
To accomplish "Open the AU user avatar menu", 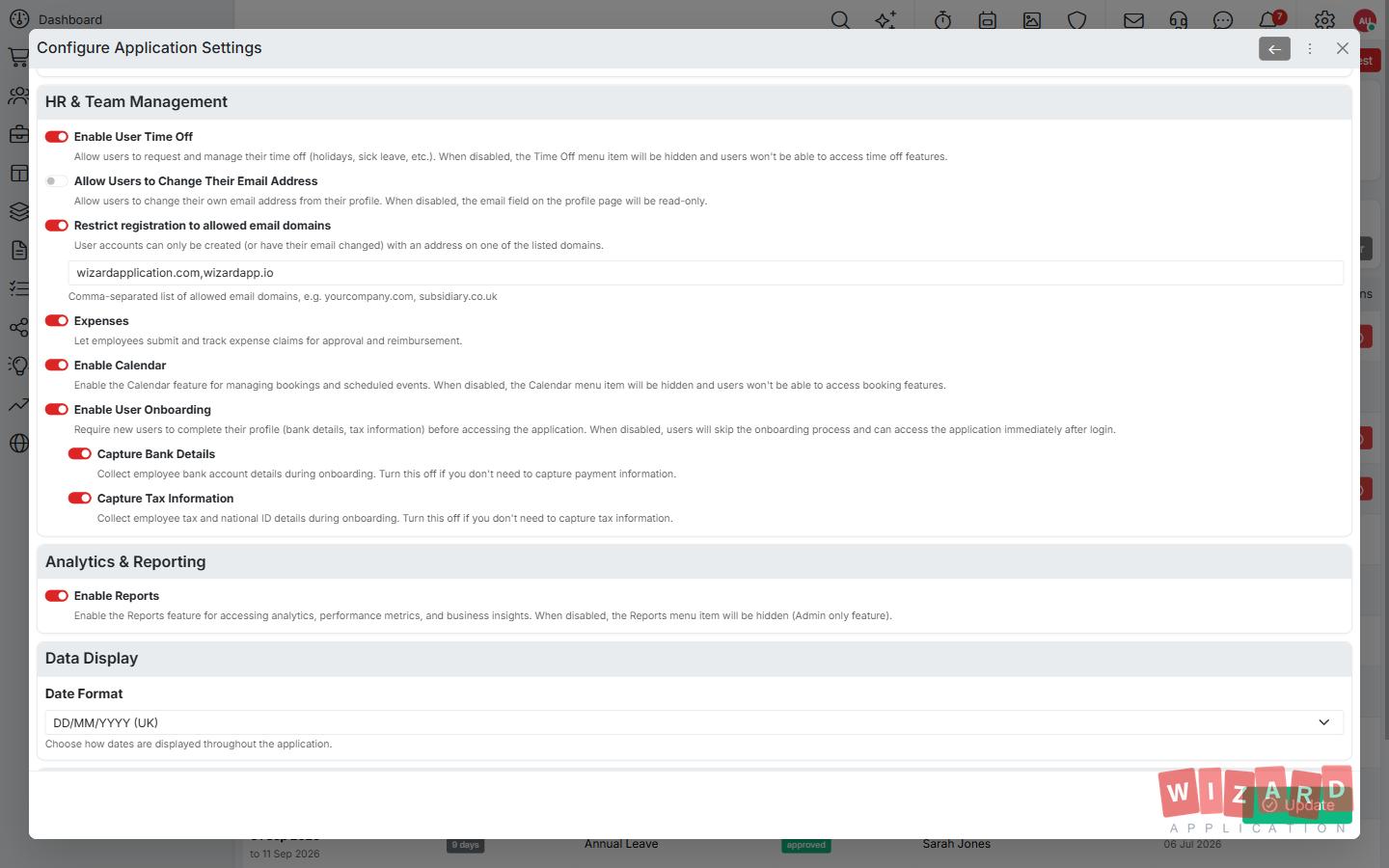I will click(x=1365, y=20).
